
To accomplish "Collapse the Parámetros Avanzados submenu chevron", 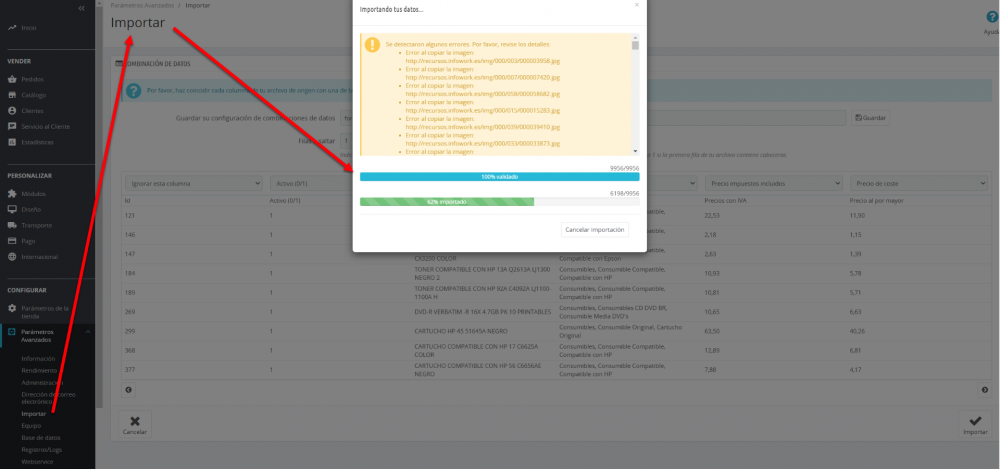I will point(88,332).
